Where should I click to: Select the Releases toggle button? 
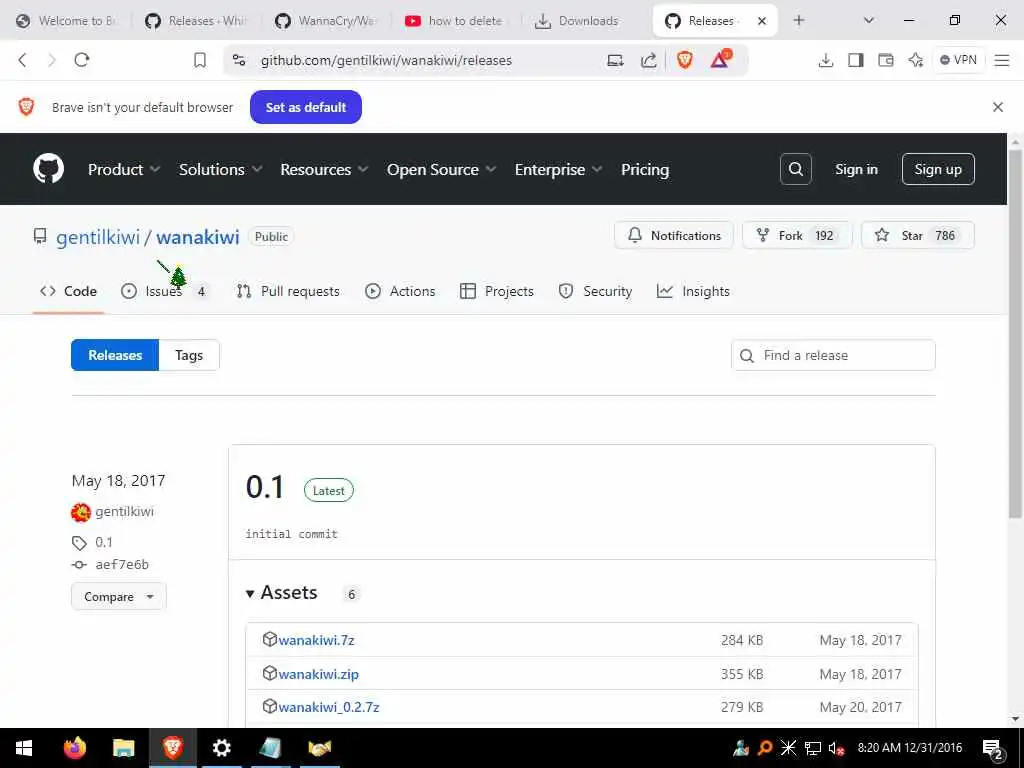(x=115, y=355)
